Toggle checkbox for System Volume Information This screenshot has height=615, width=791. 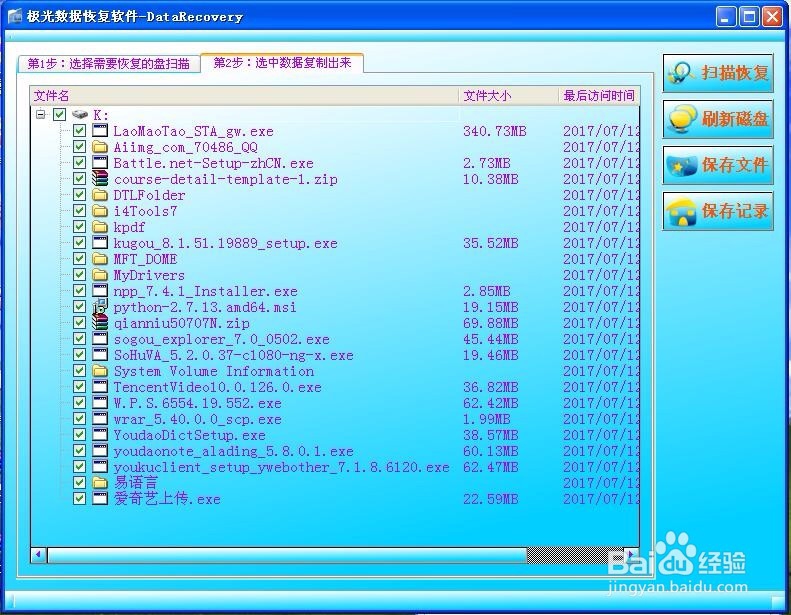click(79, 371)
